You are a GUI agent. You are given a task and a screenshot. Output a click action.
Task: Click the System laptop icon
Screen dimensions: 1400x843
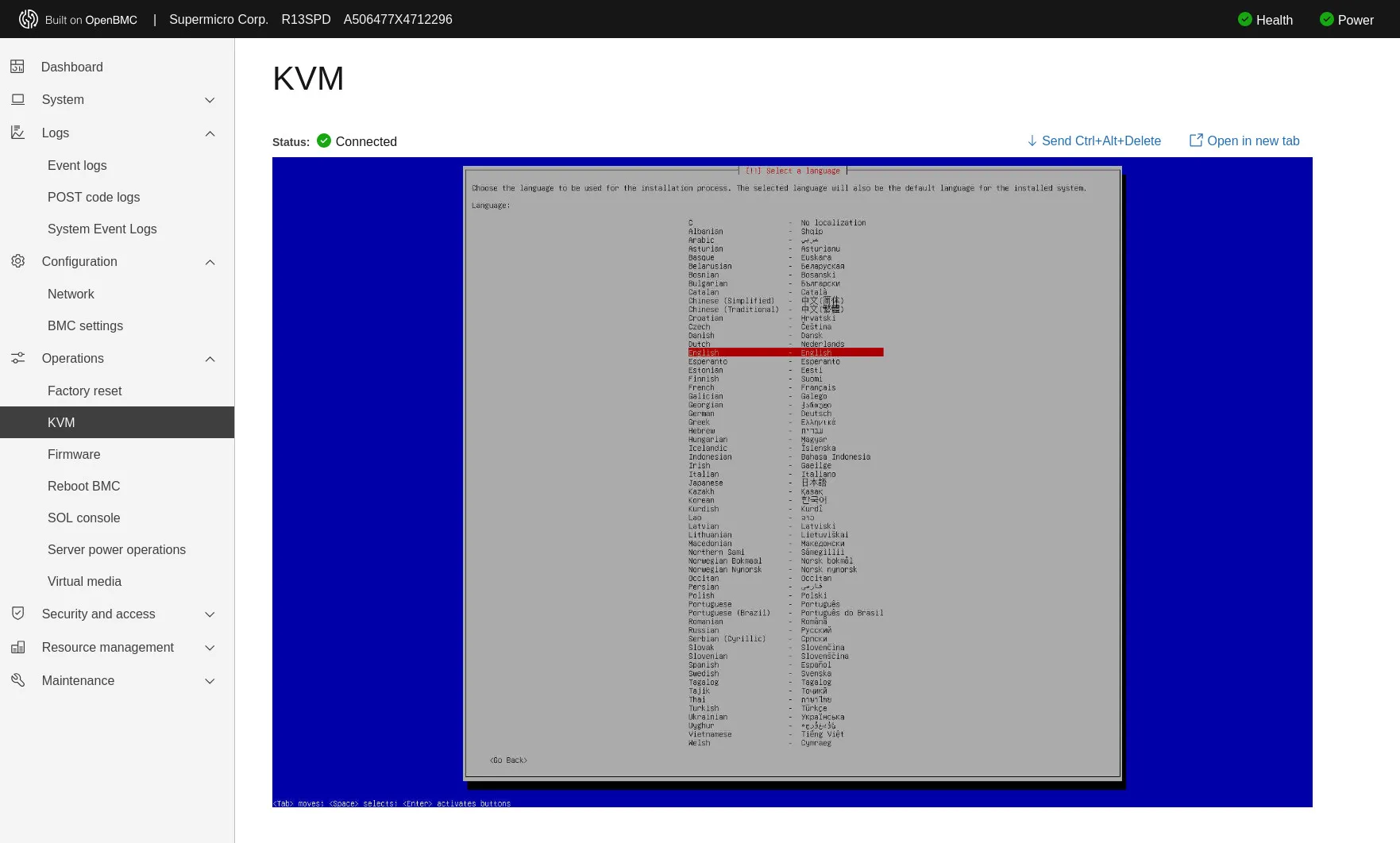click(17, 99)
